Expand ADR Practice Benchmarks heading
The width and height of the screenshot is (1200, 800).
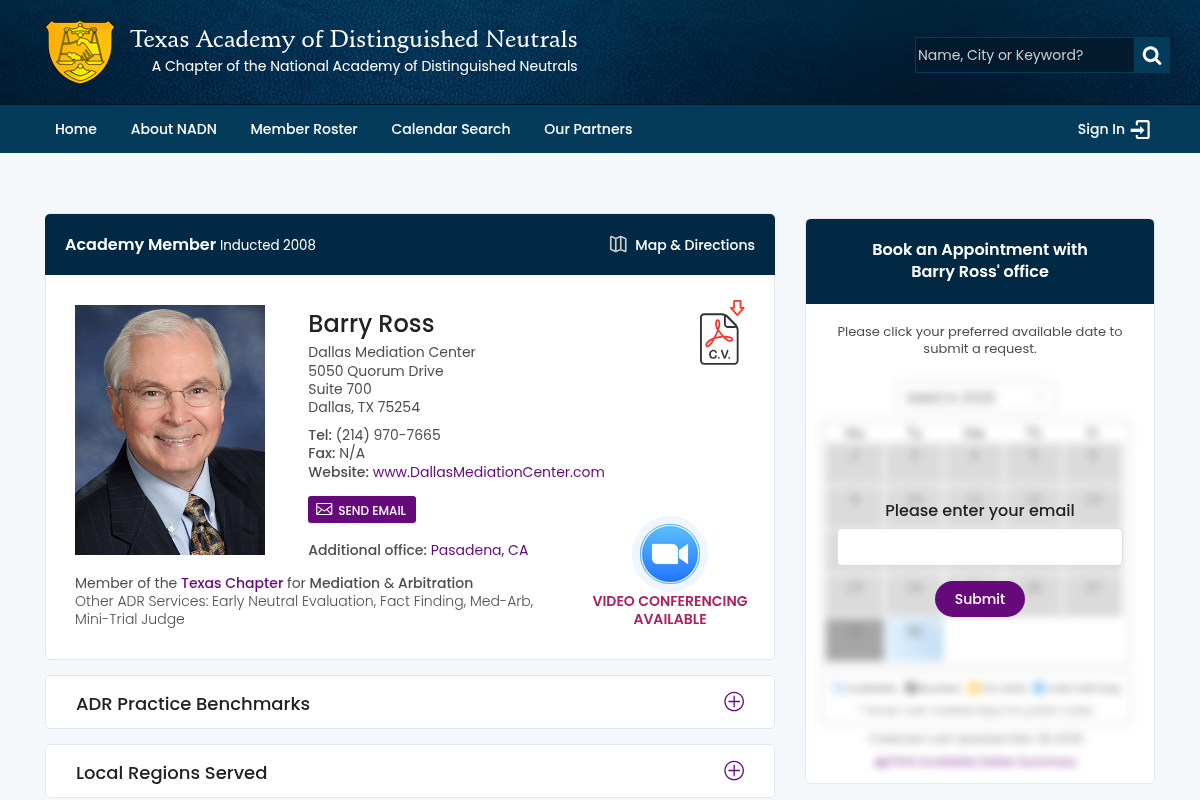click(x=193, y=704)
